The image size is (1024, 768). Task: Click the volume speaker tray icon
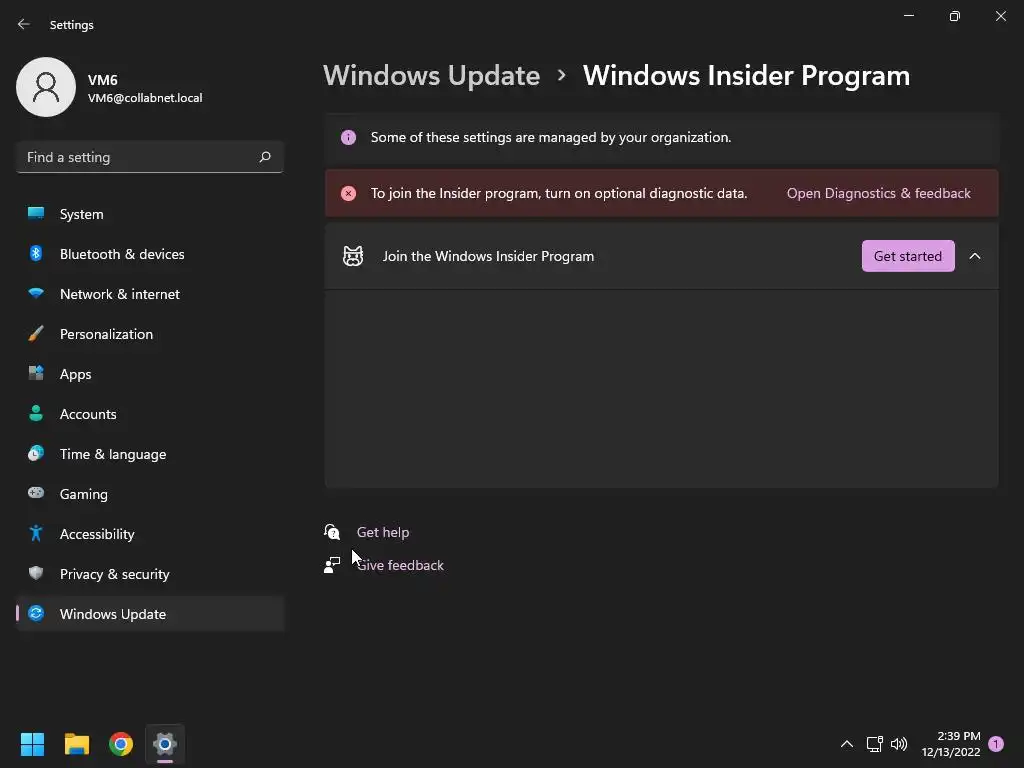[x=899, y=744]
